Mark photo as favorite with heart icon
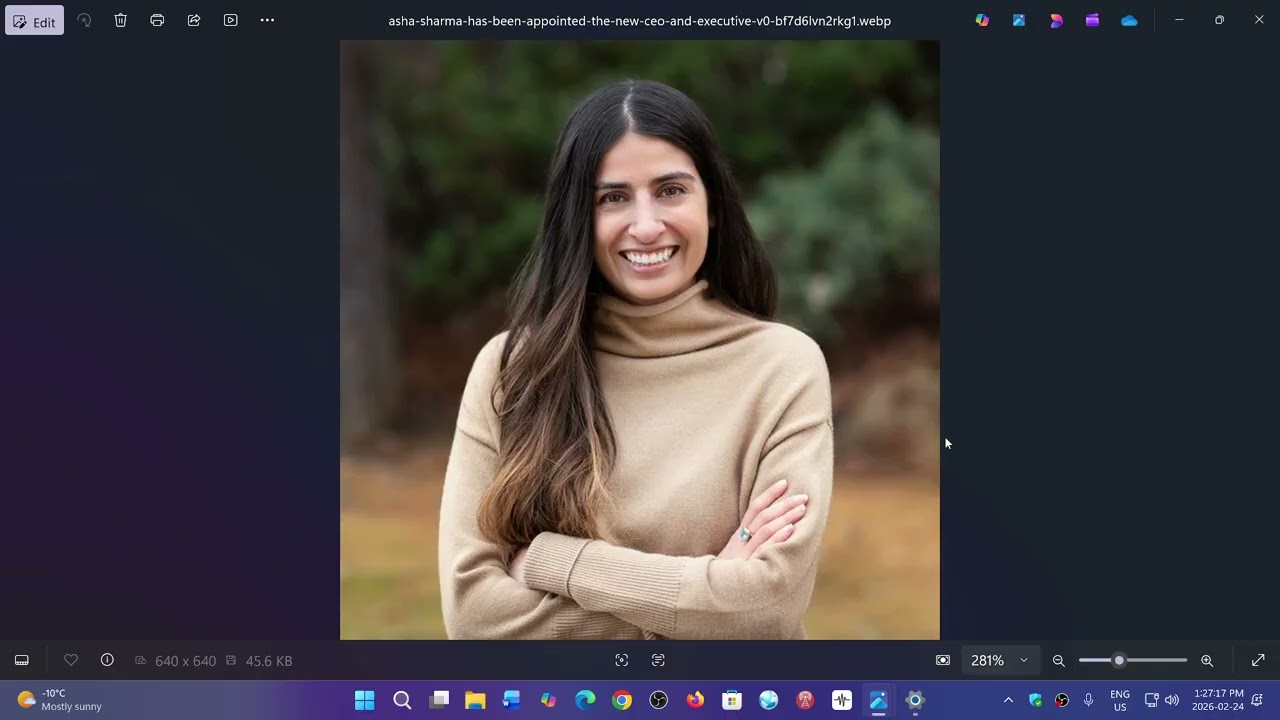The image size is (1280, 720). (71, 660)
